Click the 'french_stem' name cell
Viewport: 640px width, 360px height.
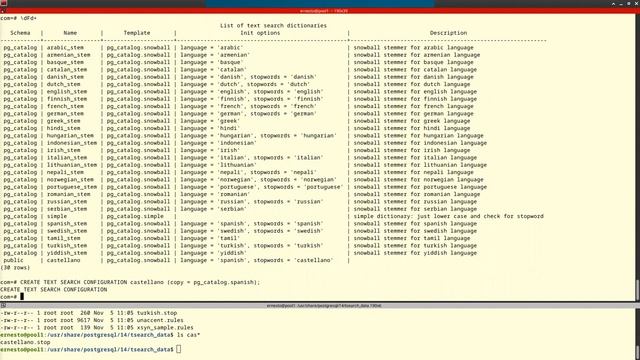click(x=65, y=106)
